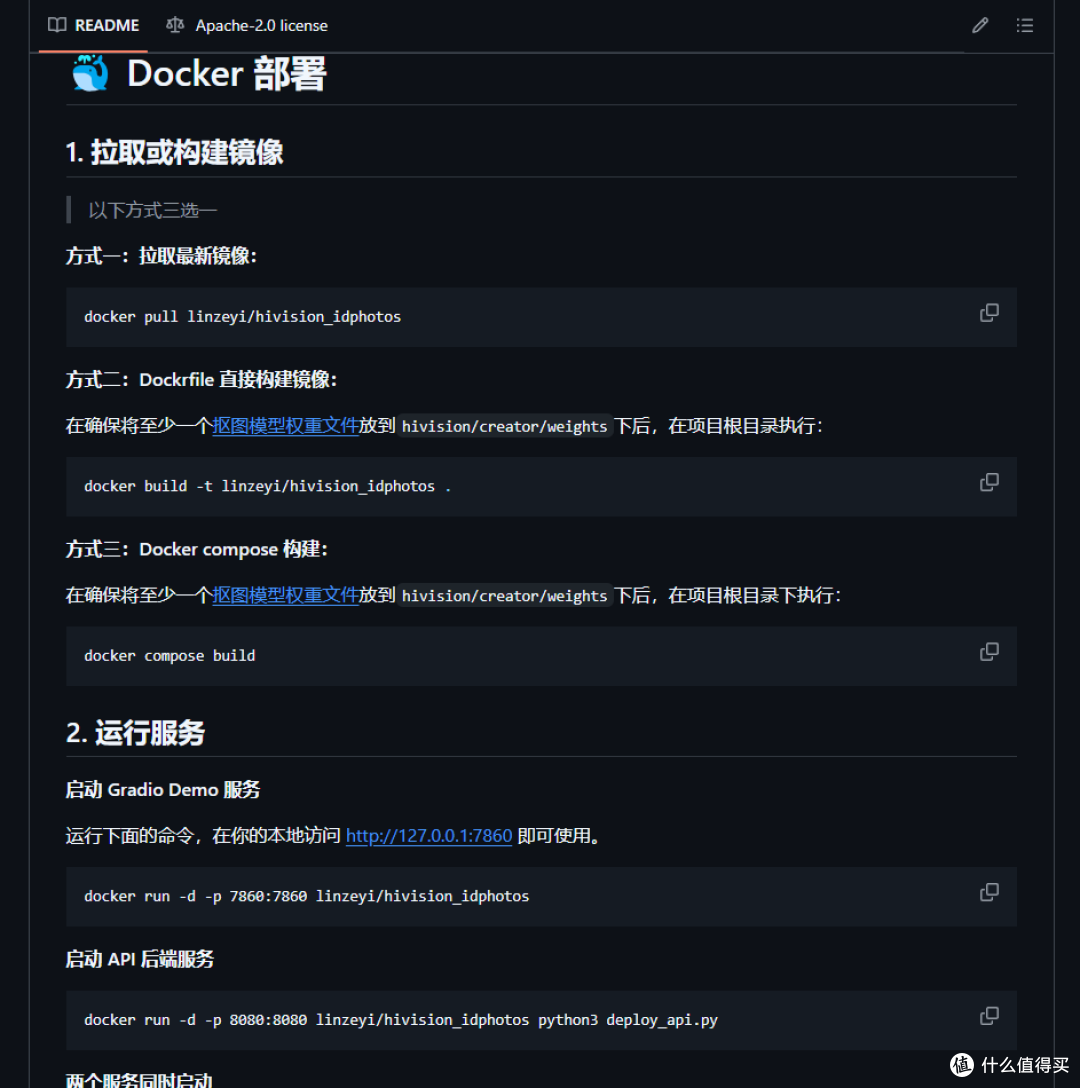
Task: Click the 2. 运行服务 heading
Action: (x=133, y=733)
